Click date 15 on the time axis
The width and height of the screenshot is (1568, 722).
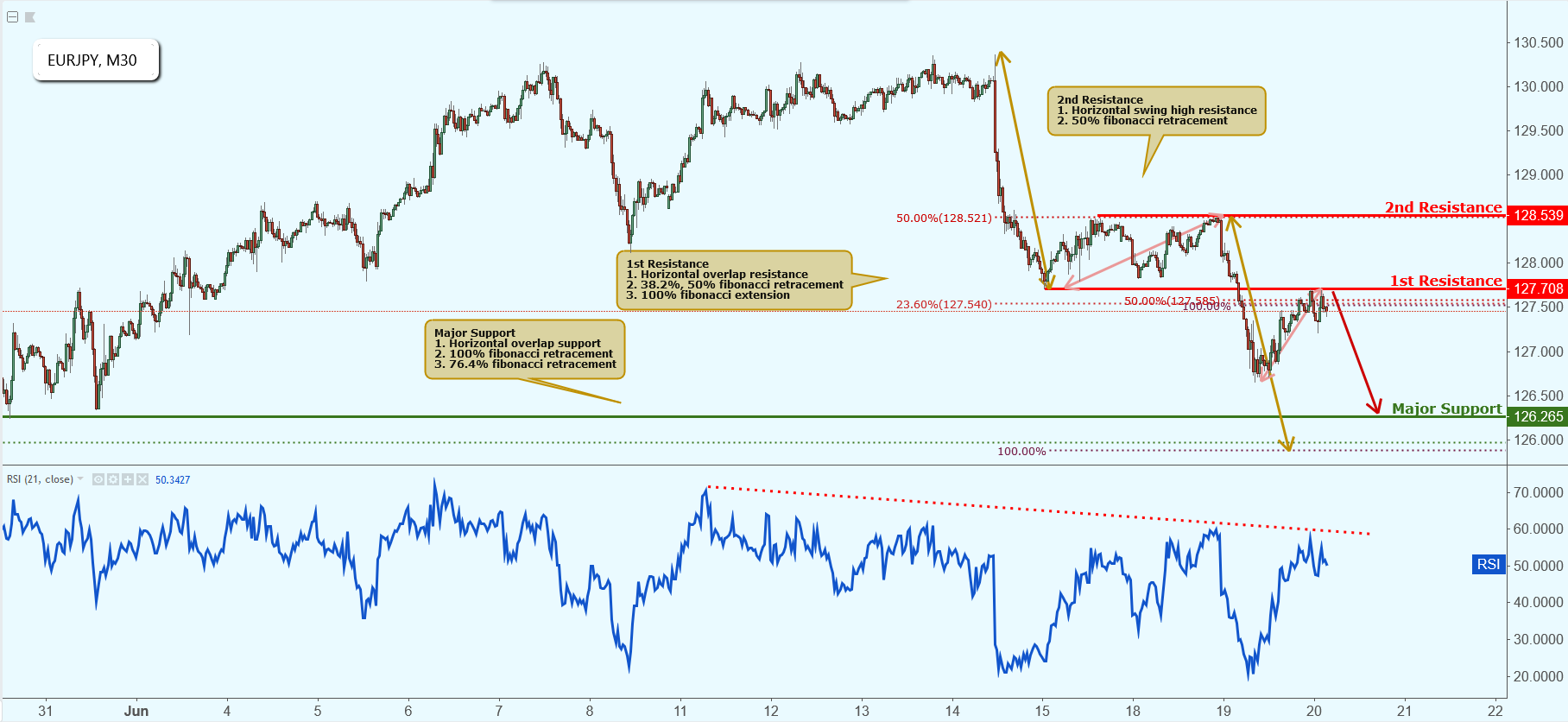[x=1042, y=711]
